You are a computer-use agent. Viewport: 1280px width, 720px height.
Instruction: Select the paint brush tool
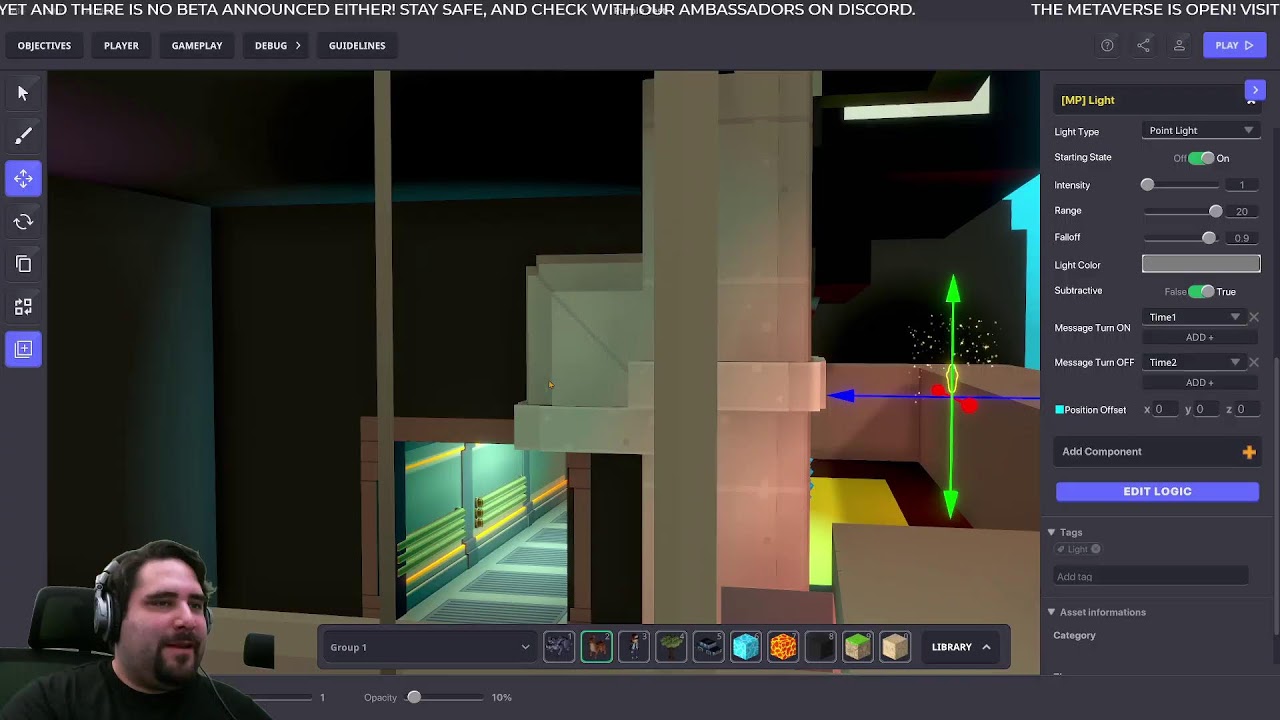pyautogui.click(x=23, y=136)
